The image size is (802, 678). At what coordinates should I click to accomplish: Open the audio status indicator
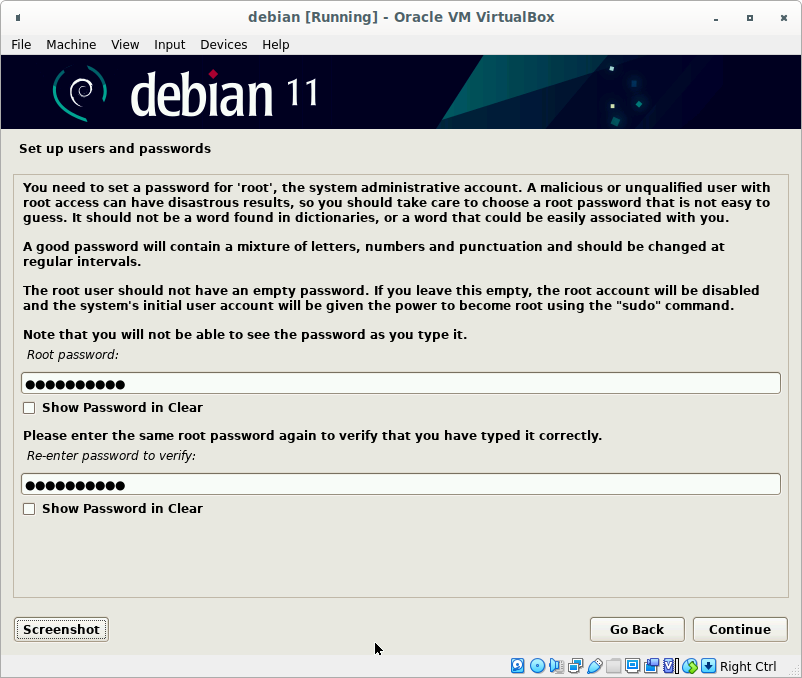(x=556, y=666)
